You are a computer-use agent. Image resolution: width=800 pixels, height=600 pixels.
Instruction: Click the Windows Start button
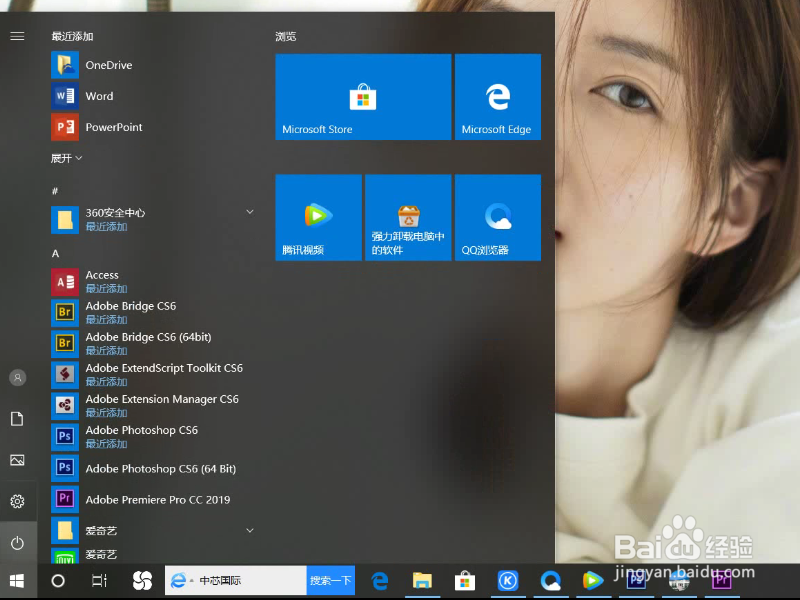coord(17,581)
